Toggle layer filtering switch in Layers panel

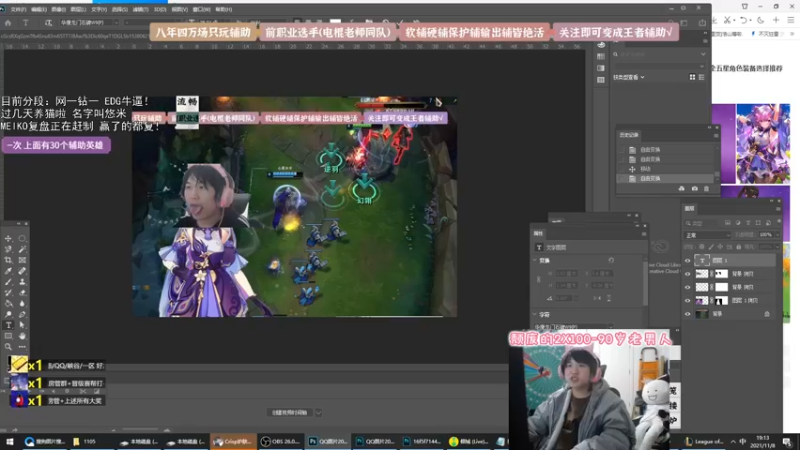pos(779,223)
